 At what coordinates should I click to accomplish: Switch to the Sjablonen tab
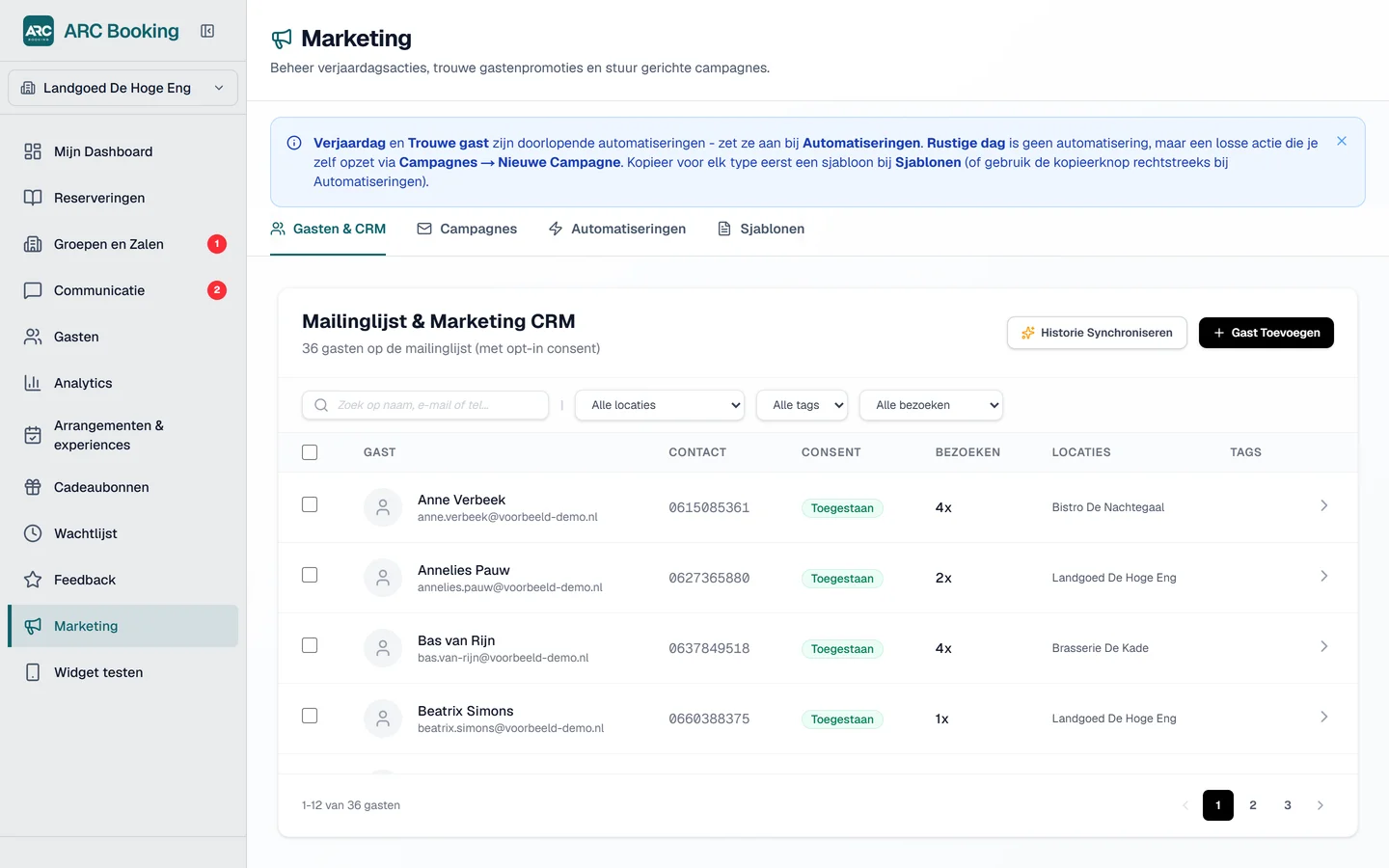pos(761,230)
